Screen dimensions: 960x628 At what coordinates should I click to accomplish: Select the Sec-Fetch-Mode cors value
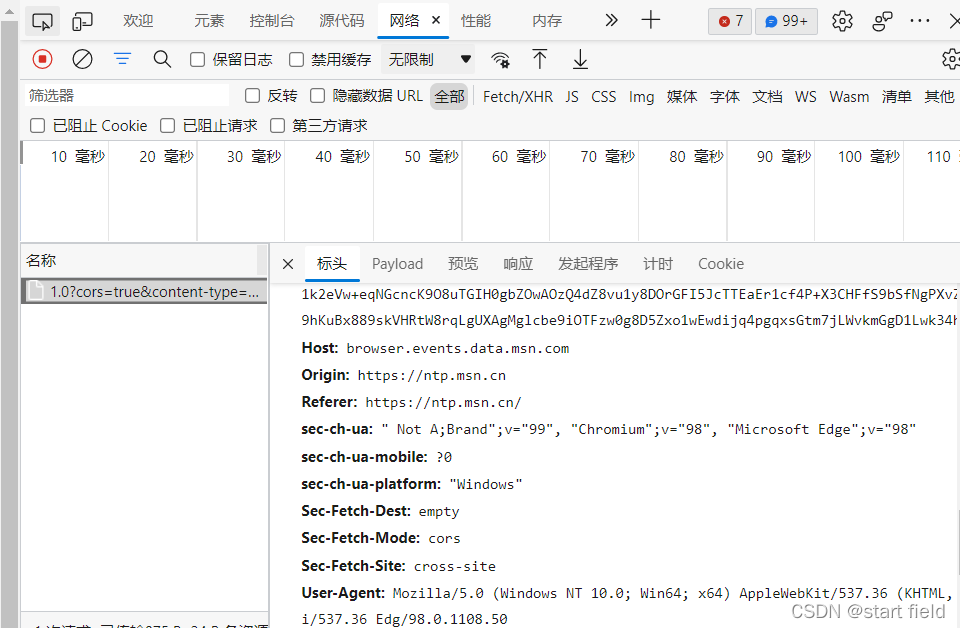(444, 538)
